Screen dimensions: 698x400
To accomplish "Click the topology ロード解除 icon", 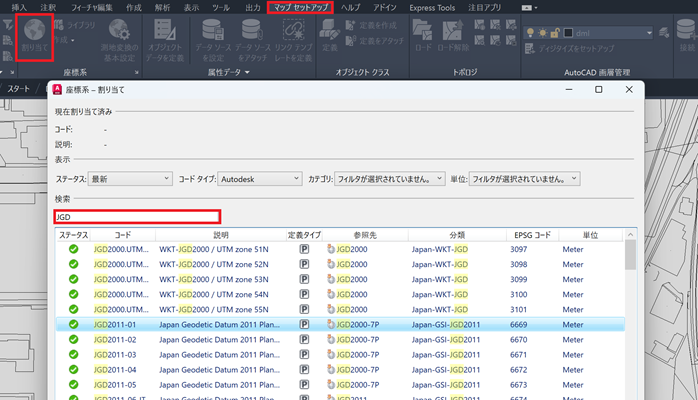I will pos(453,31).
